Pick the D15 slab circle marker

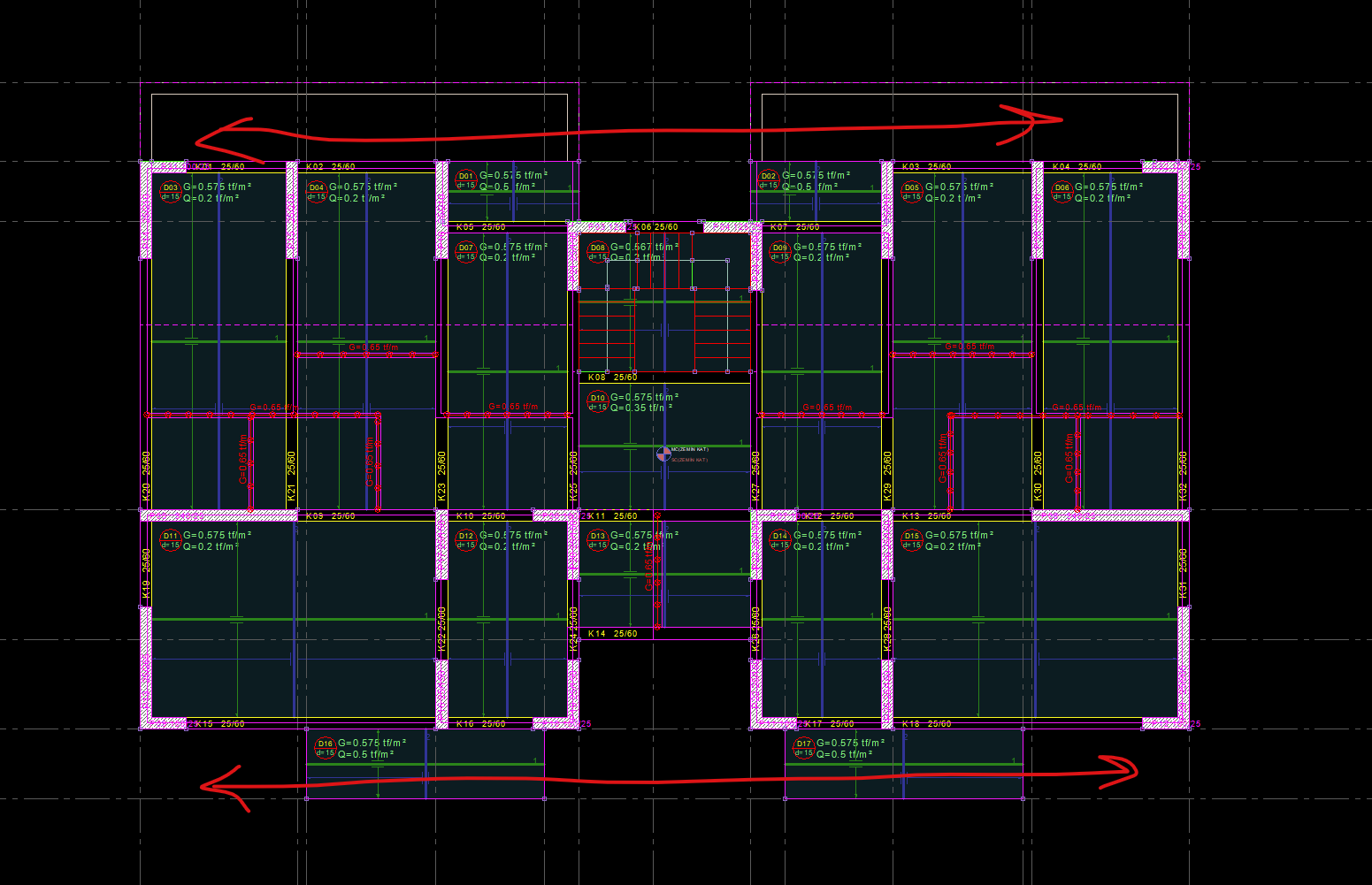tap(911, 539)
